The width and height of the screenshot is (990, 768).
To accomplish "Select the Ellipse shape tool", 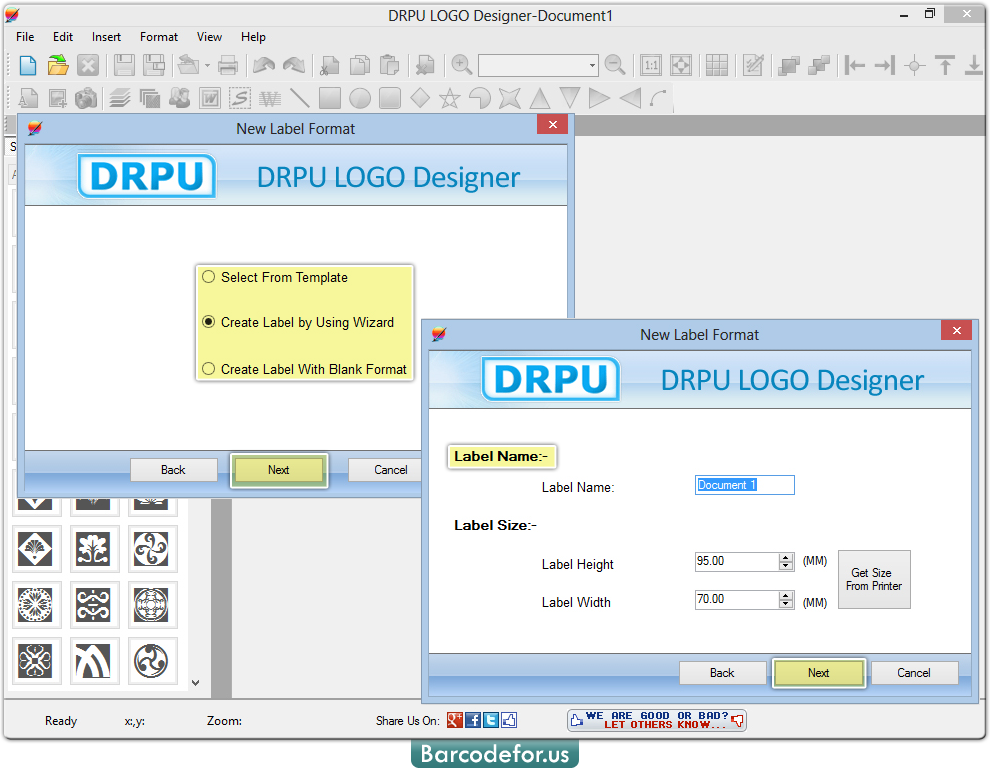I will pyautogui.click(x=359, y=97).
